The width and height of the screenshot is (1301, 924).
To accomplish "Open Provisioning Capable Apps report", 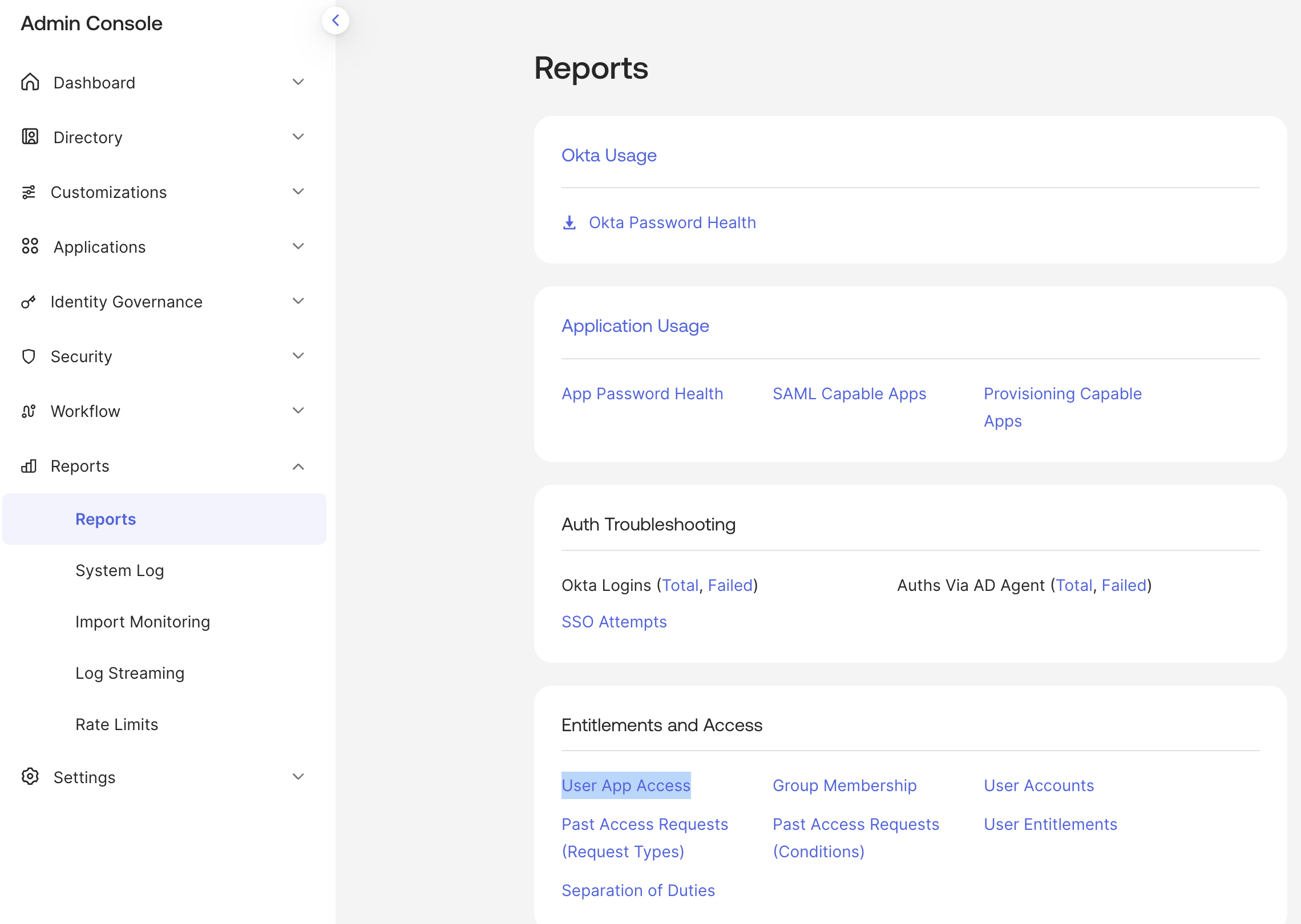I will [x=1062, y=407].
